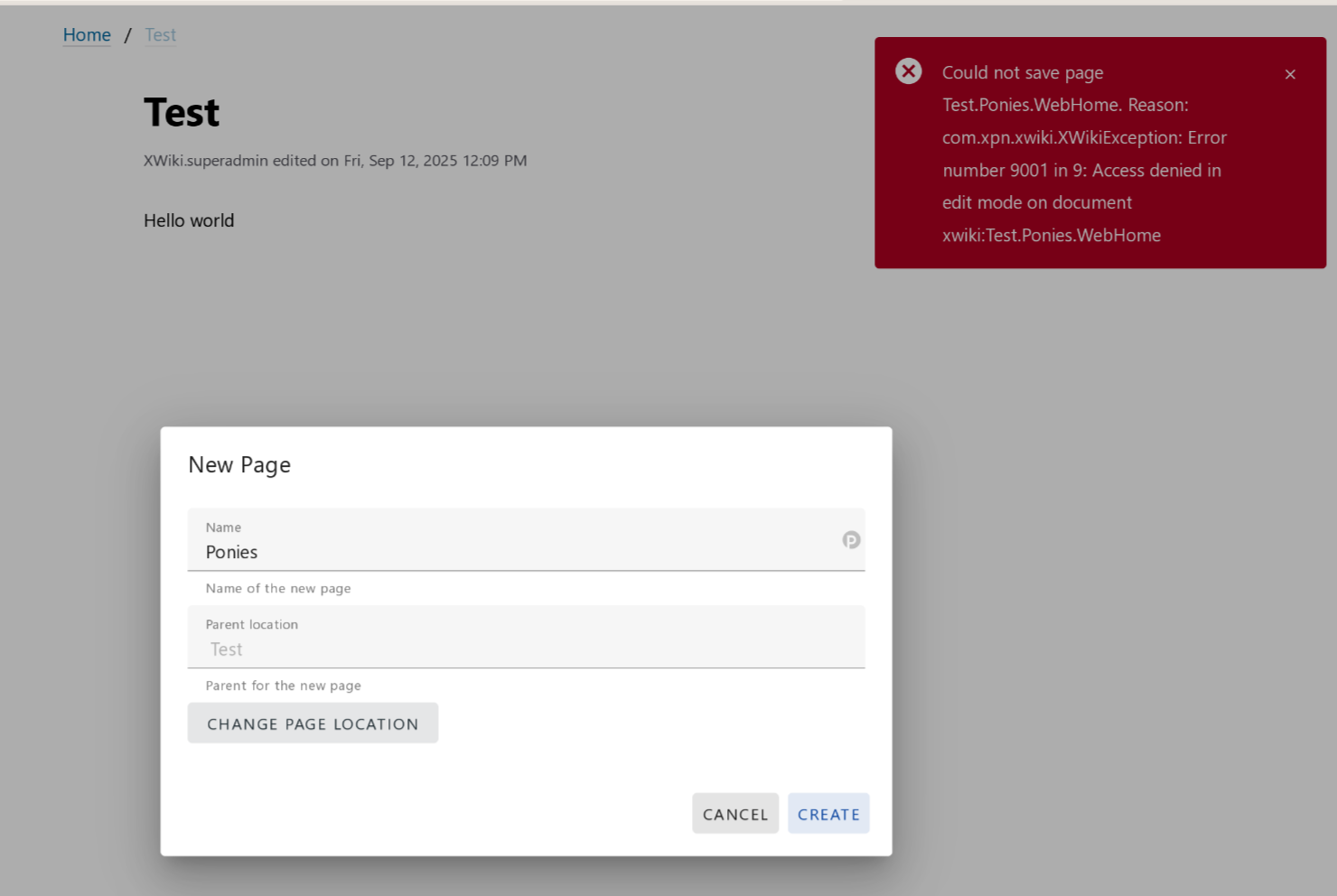Cancel the New Page dialog
This screenshot has width=1337, height=896.
[x=734, y=814]
